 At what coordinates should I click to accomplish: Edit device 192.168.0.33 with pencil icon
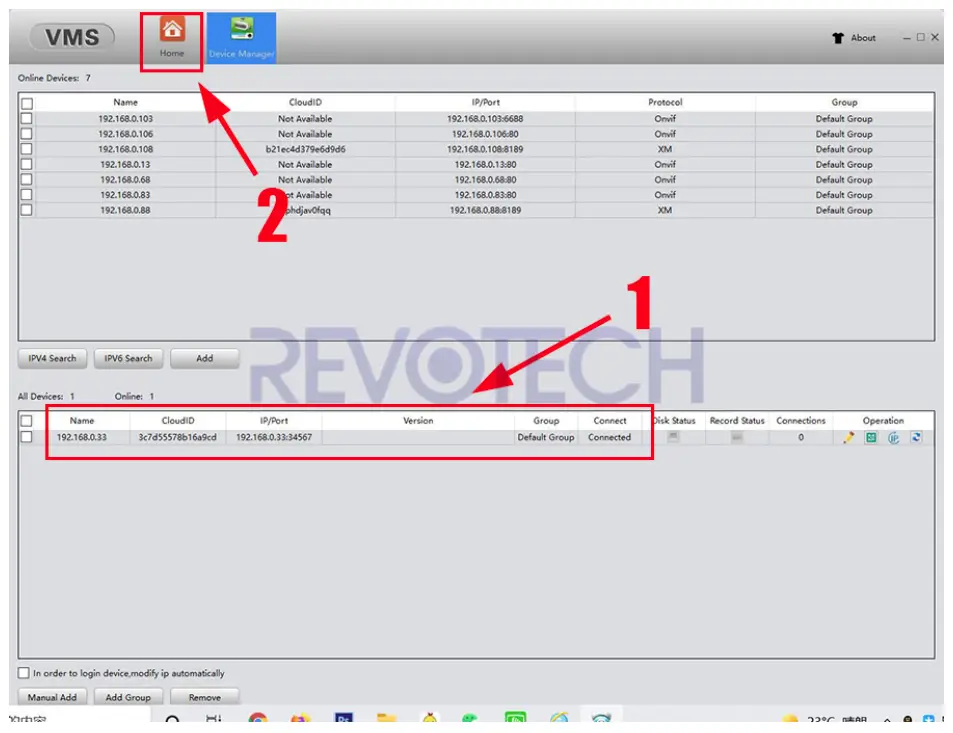click(848, 438)
